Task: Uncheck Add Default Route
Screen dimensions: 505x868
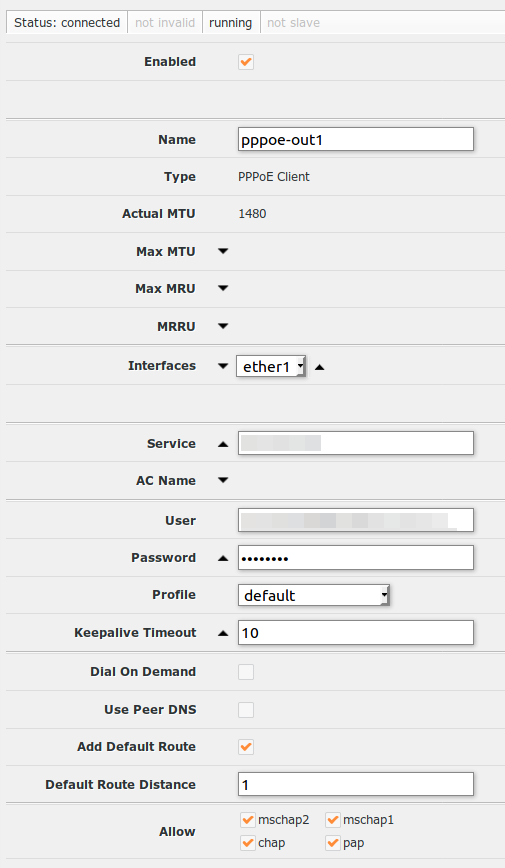Action: 246,747
